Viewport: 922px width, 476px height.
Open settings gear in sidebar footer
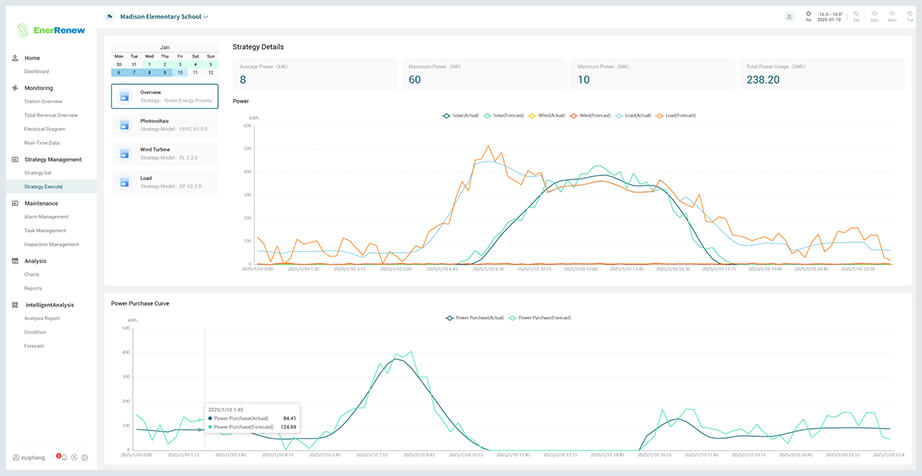pos(85,457)
